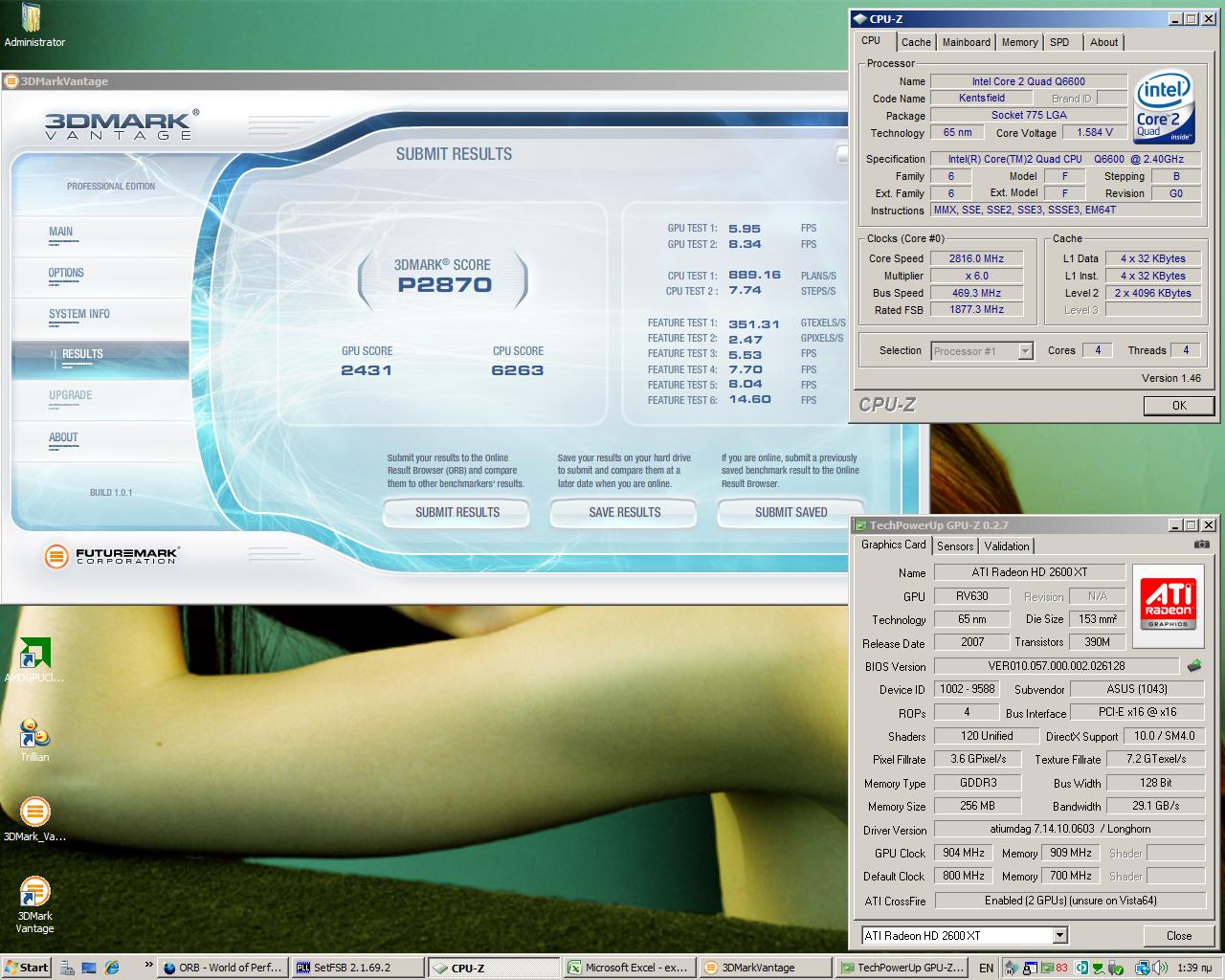1225x980 pixels.
Task: Click the processor name Intel Core 2 Quad Q6600
Action: [1029, 81]
